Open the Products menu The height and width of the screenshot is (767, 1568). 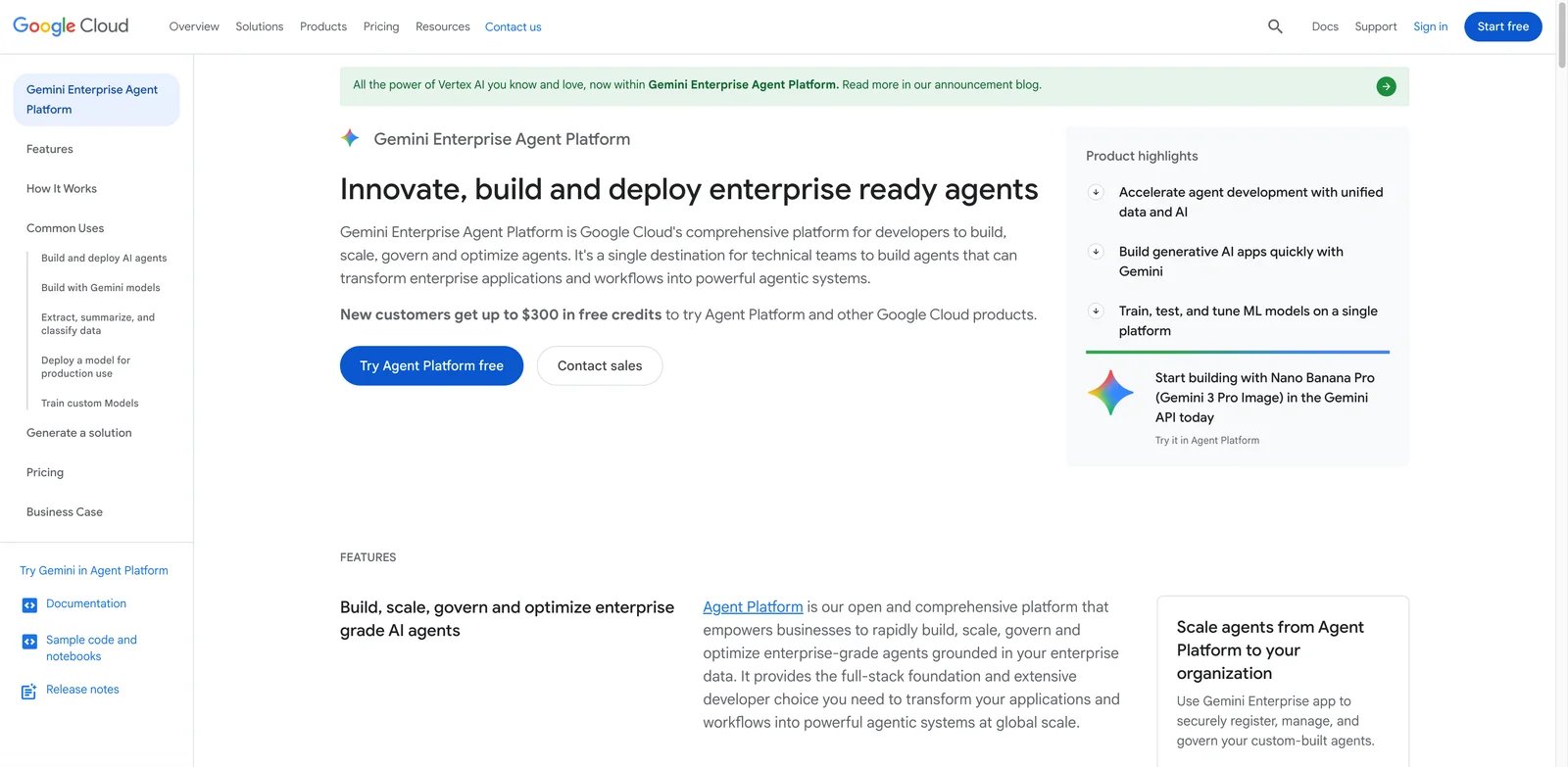[x=323, y=26]
